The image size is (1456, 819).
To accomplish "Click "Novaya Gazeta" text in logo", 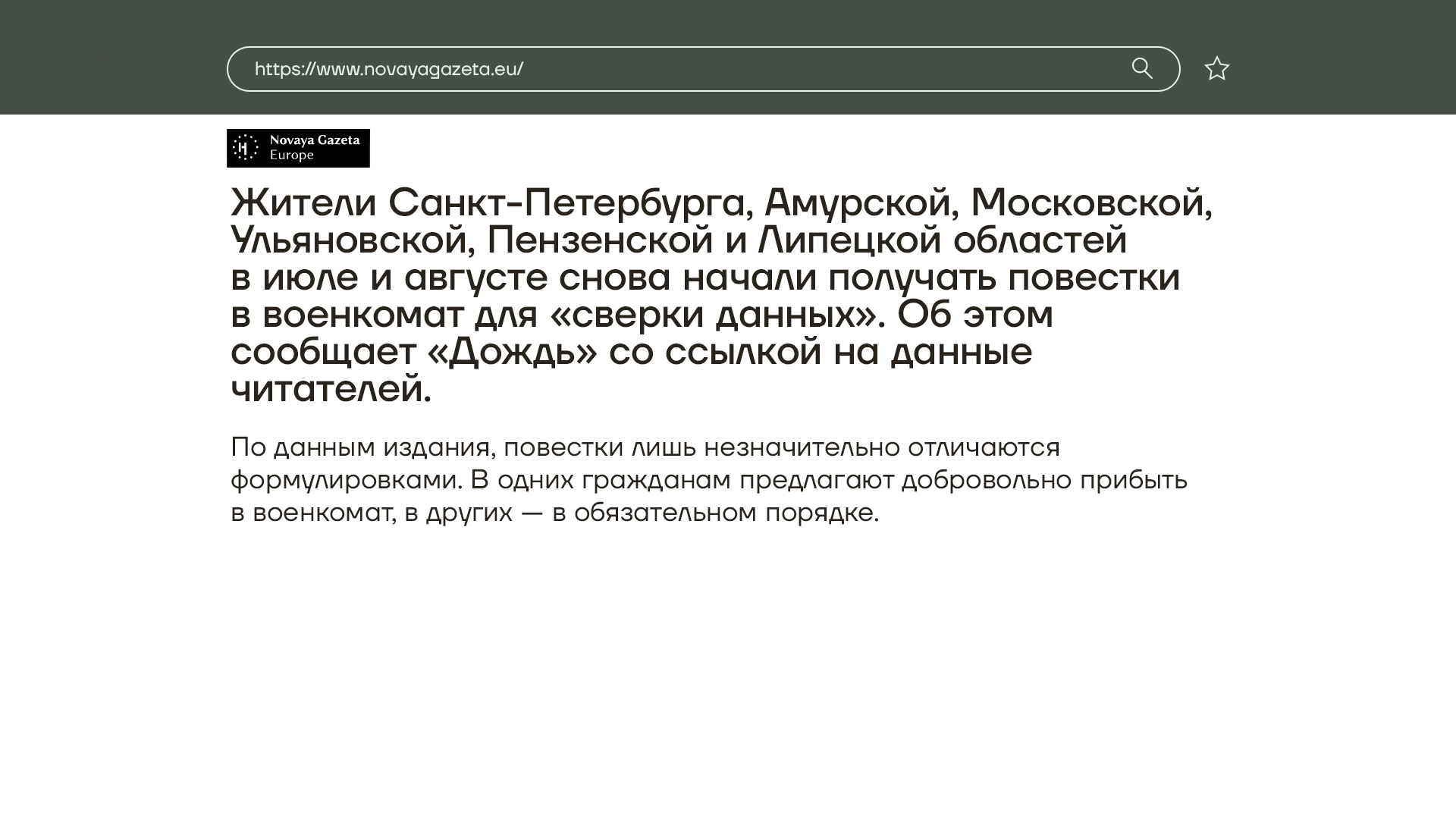I will [315, 140].
